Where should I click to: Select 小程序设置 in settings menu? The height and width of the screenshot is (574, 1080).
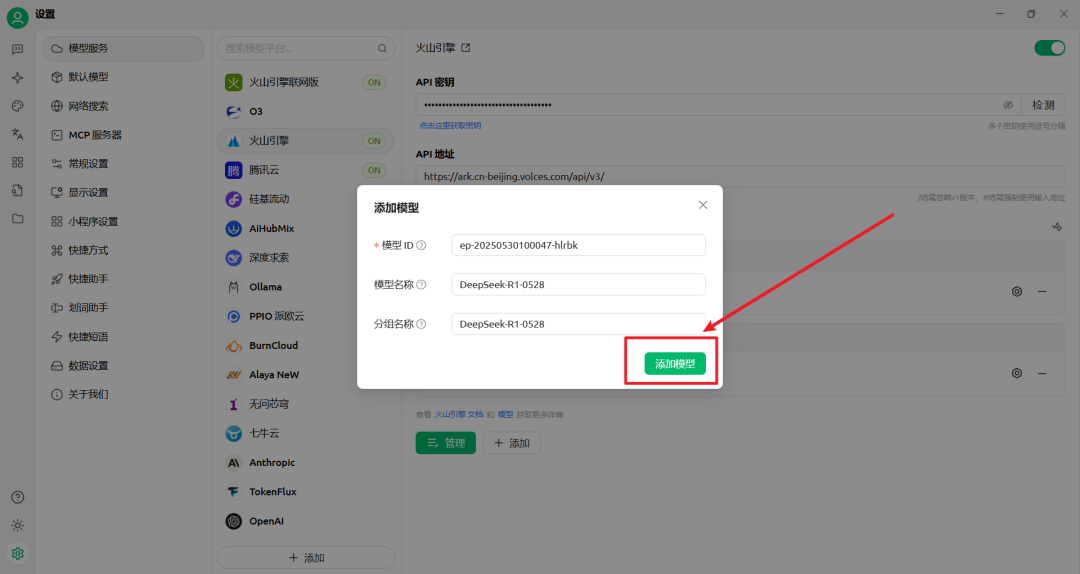(x=123, y=221)
